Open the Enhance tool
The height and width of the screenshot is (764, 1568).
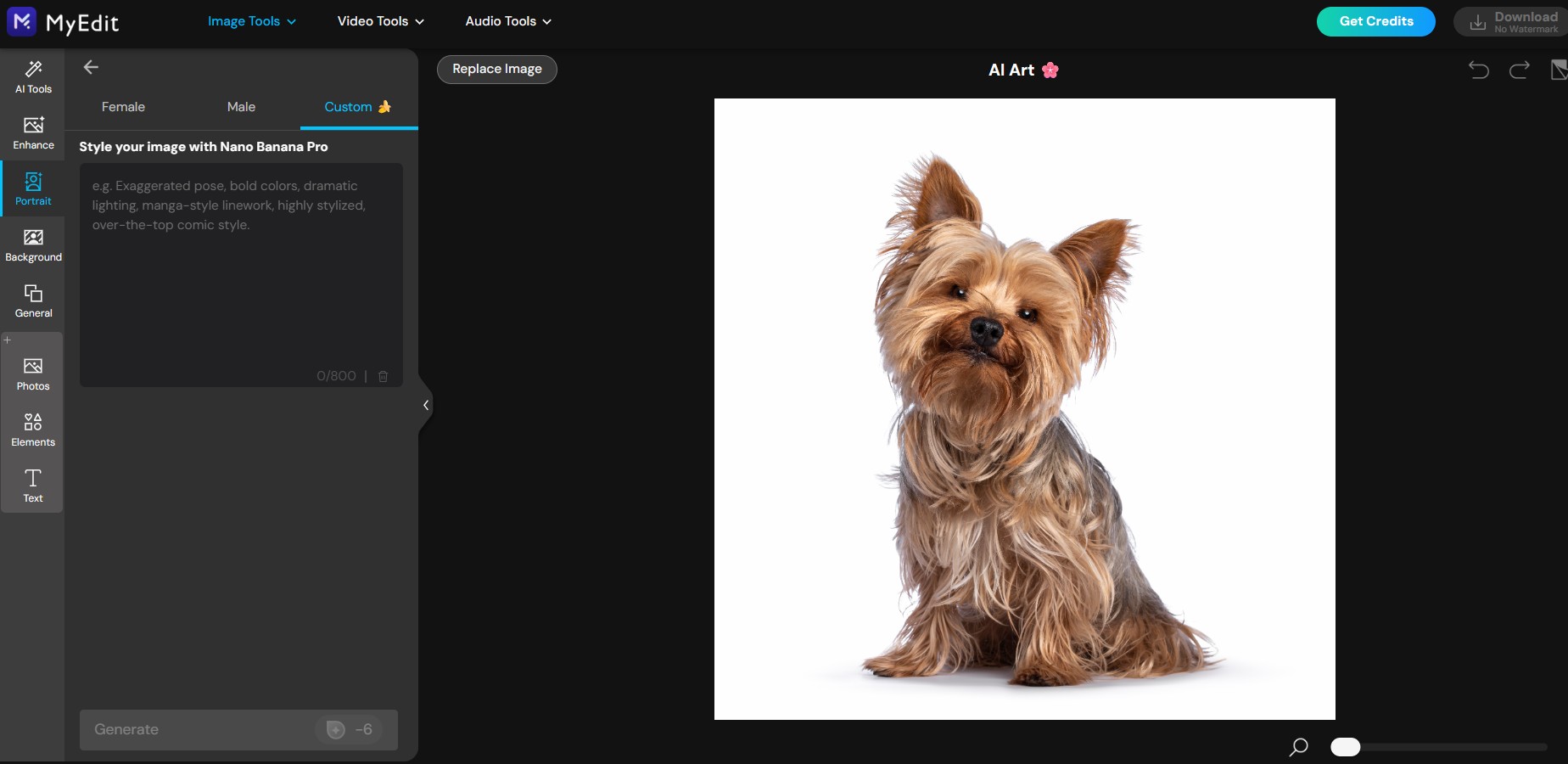pos(33,132)
